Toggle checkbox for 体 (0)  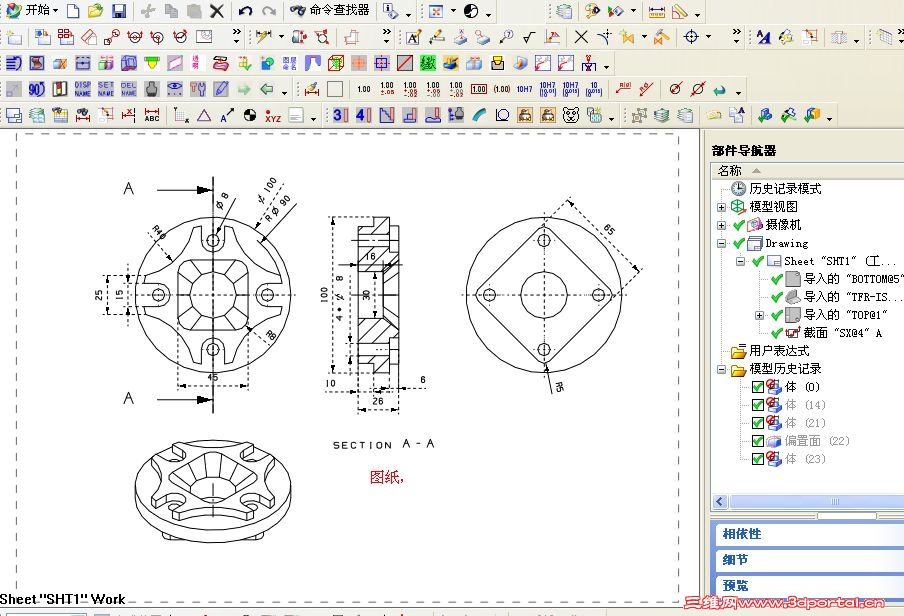[758, 387]
